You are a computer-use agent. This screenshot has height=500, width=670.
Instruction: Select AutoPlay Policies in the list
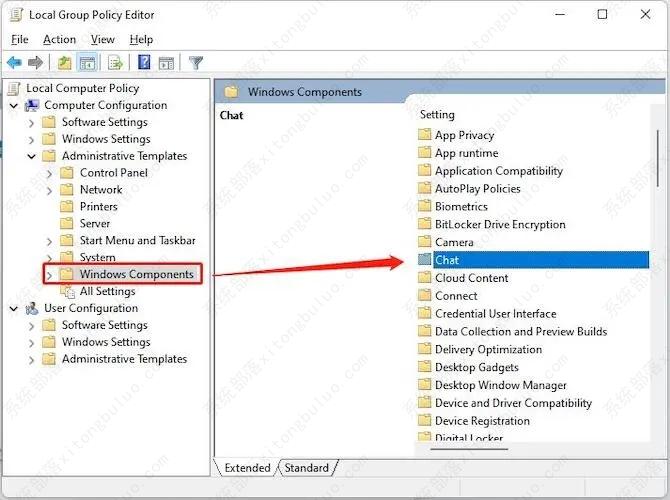[478, 188]
